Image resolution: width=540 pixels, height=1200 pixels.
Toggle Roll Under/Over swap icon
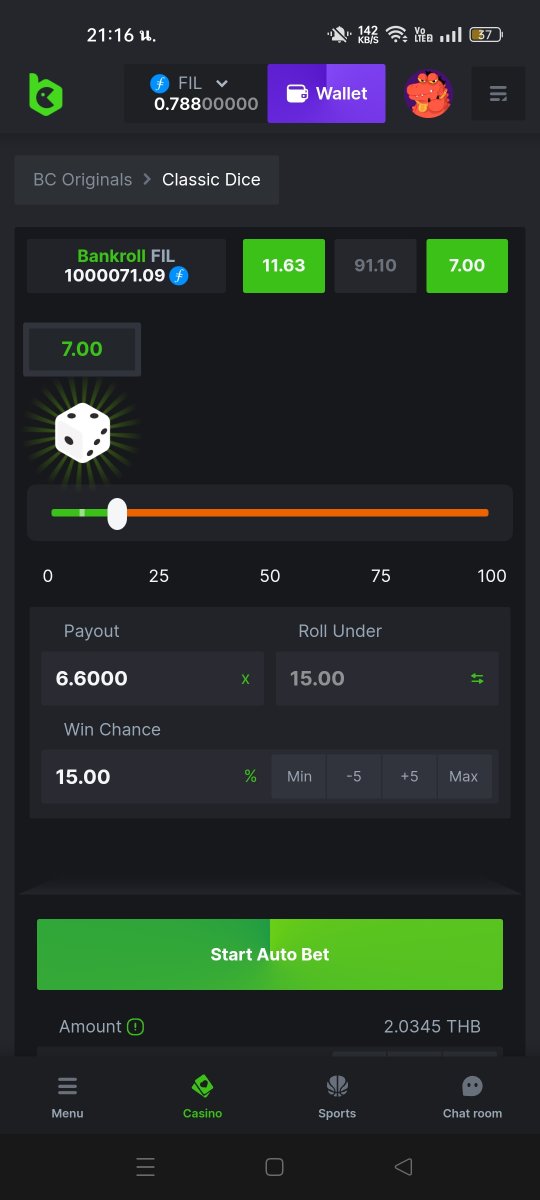pos(477,679)
